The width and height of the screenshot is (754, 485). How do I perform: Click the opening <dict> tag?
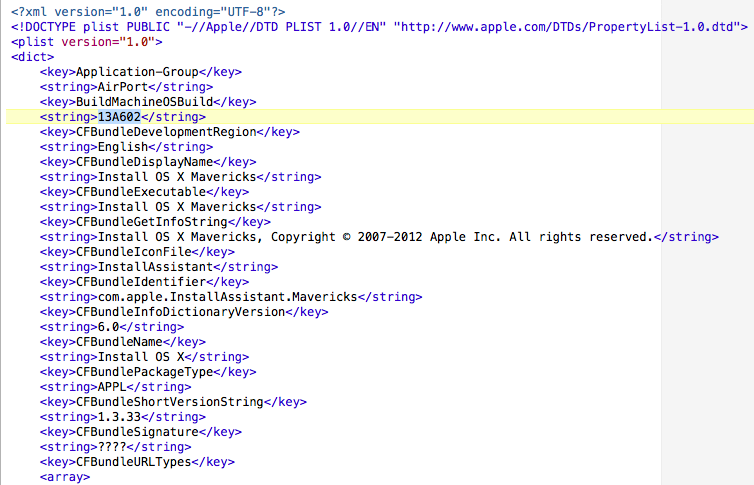click(33, 57)
